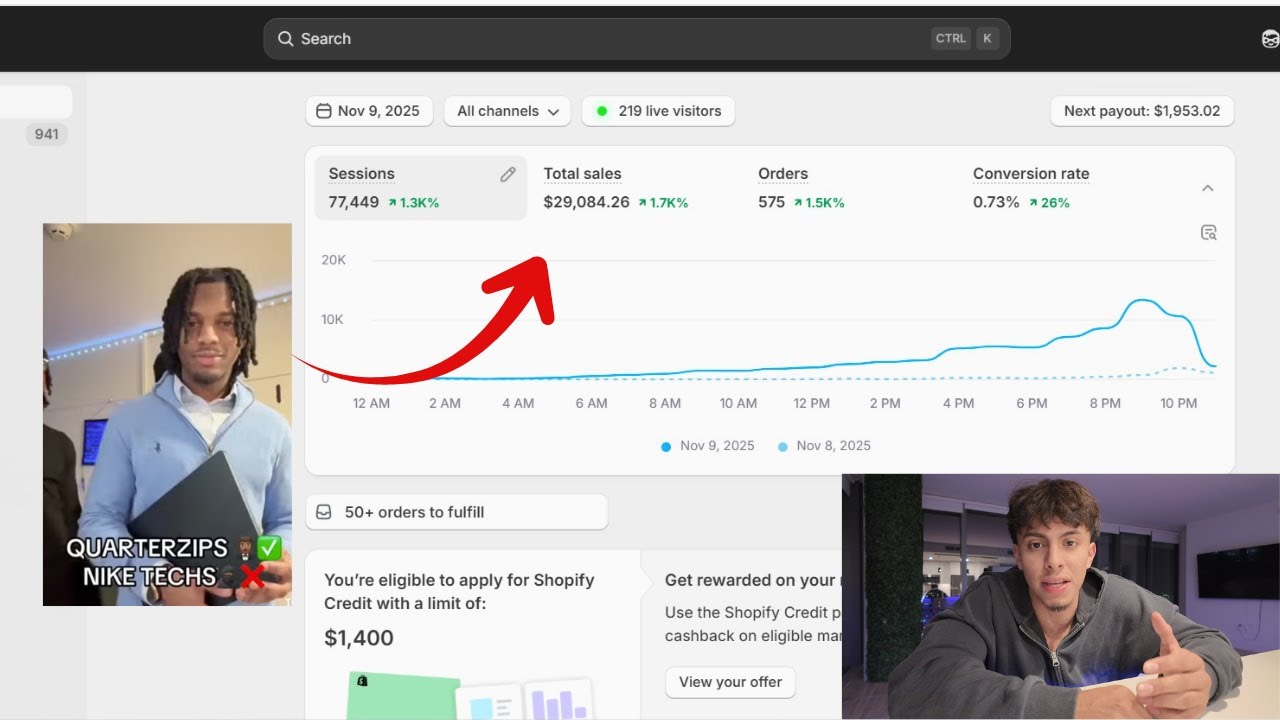The width and height of the screenshot is (1280, 720).
Task: Select the Total sales metric tab
Action: [636, 188]
